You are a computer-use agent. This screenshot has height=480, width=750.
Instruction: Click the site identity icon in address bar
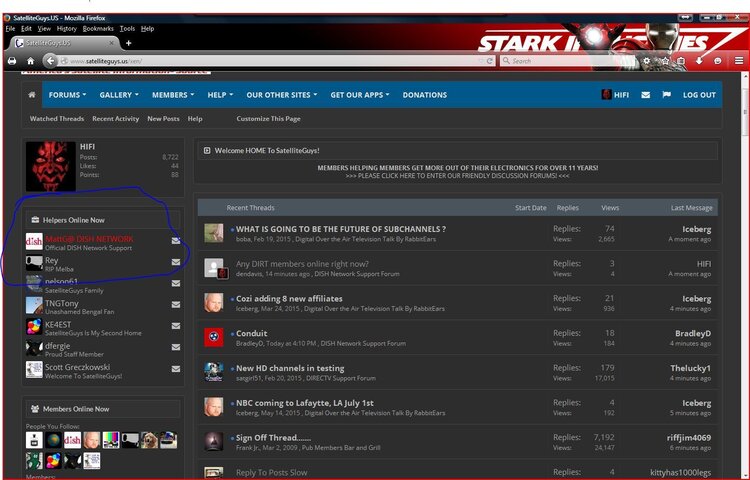[64, 61]
